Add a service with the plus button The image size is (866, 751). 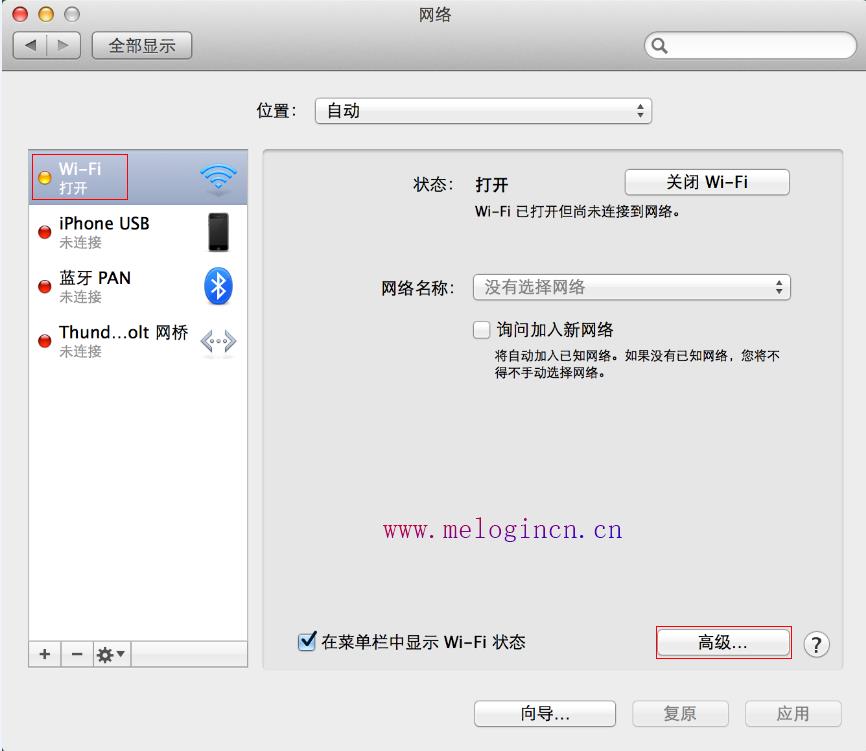pyautogui.click(x=45, y=654)
